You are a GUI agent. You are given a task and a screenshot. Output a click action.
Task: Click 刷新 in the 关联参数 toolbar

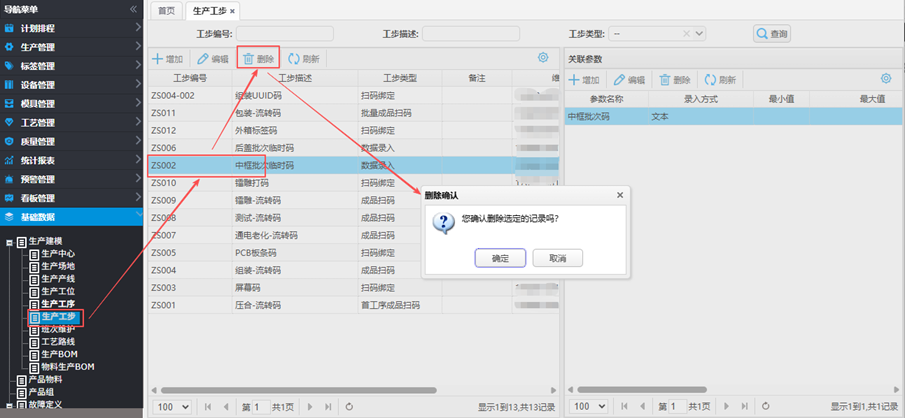coord(721,80)
